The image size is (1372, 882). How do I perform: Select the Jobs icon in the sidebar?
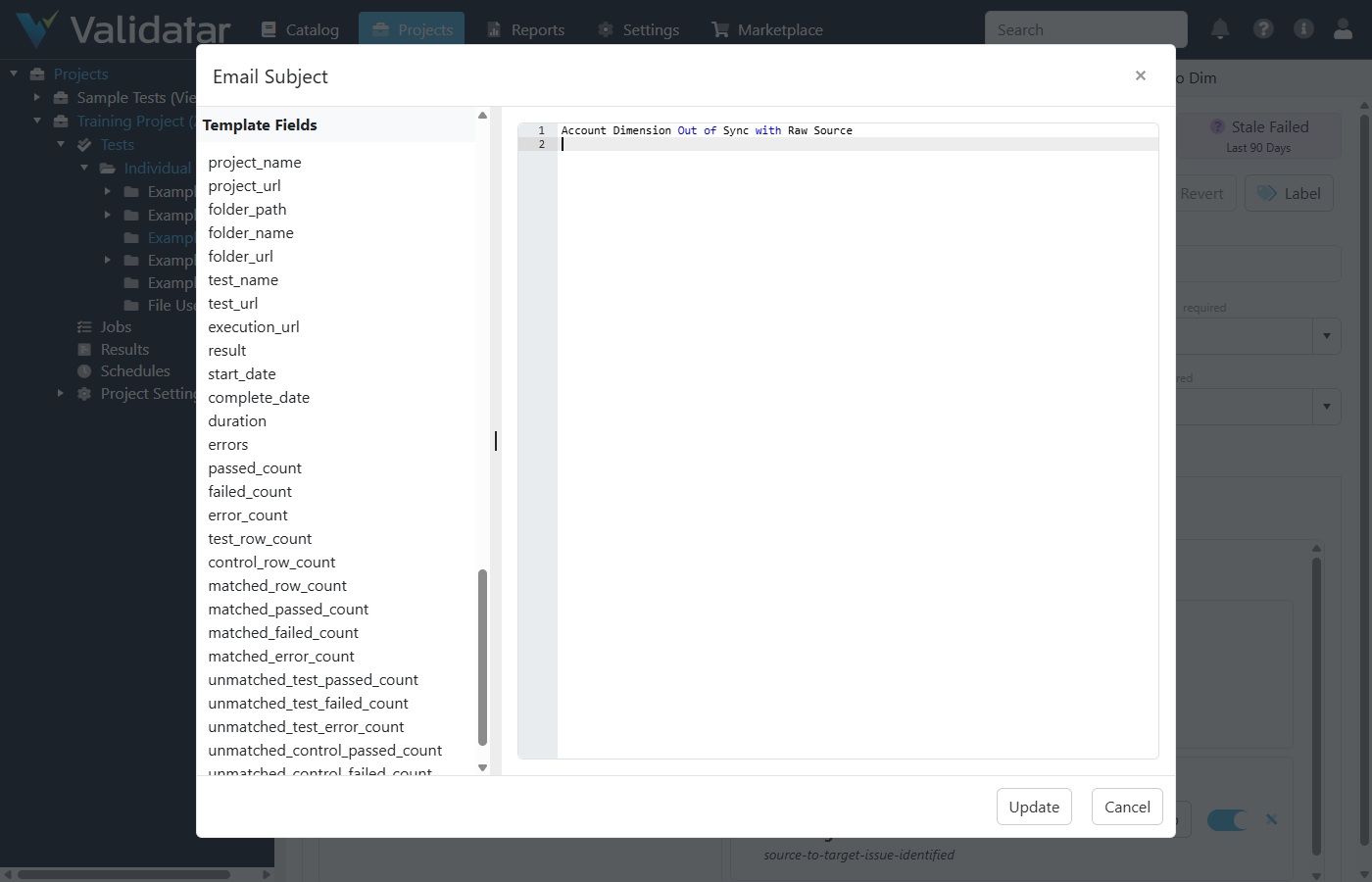click(85, 326)
